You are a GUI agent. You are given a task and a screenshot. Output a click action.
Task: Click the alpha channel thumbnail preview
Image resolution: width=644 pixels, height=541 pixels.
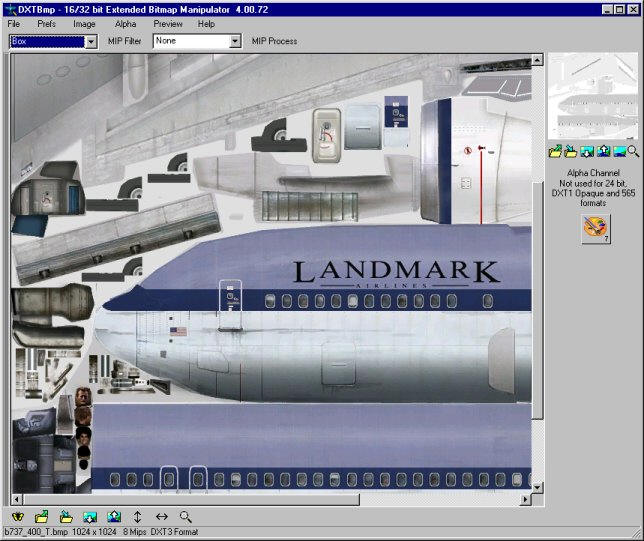point(594,96)
